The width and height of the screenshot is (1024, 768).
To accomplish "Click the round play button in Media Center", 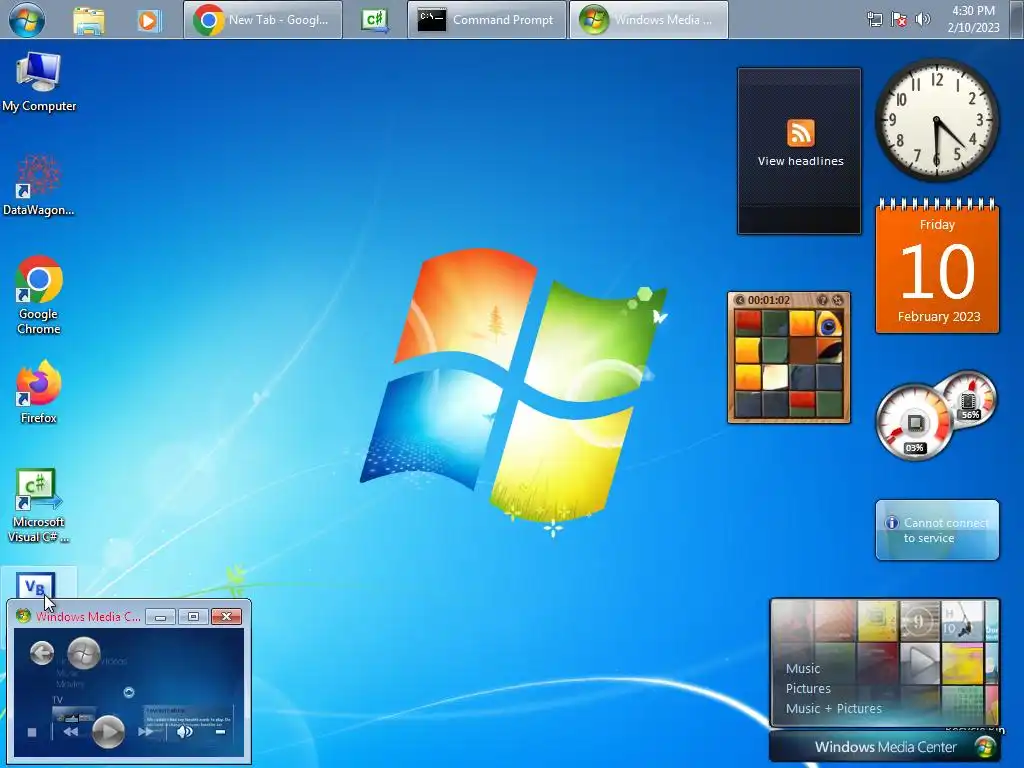I will click(108, 731).
